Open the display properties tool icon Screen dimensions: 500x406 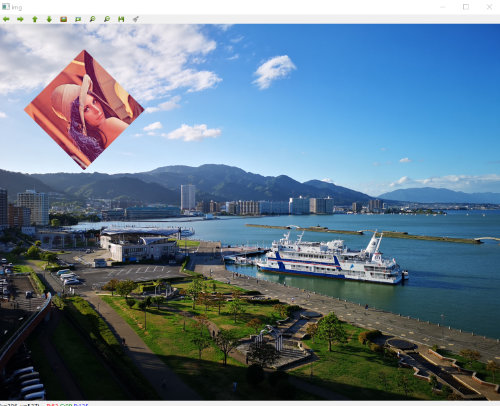136,19
